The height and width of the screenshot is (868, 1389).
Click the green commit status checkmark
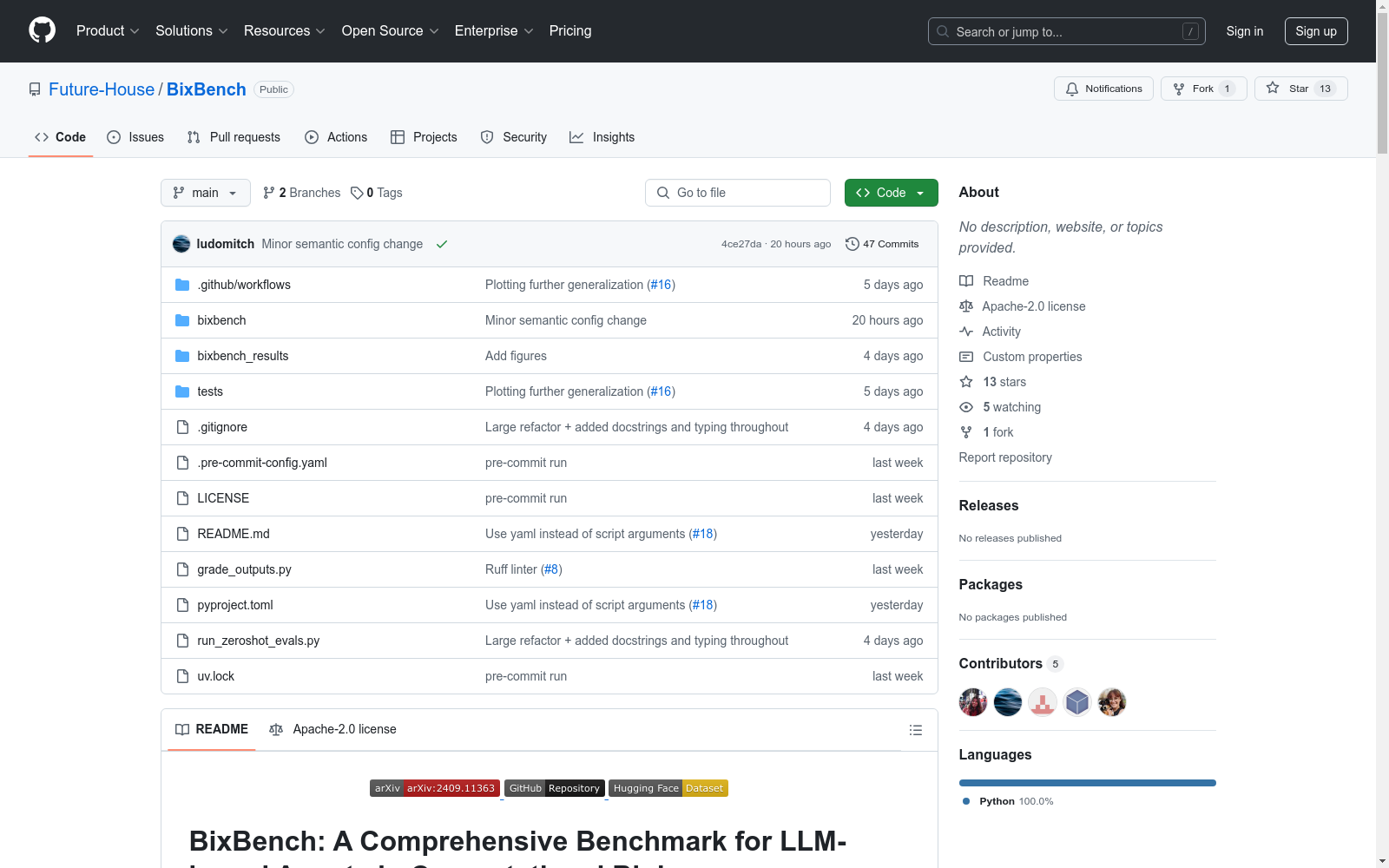tap(442, 244)
